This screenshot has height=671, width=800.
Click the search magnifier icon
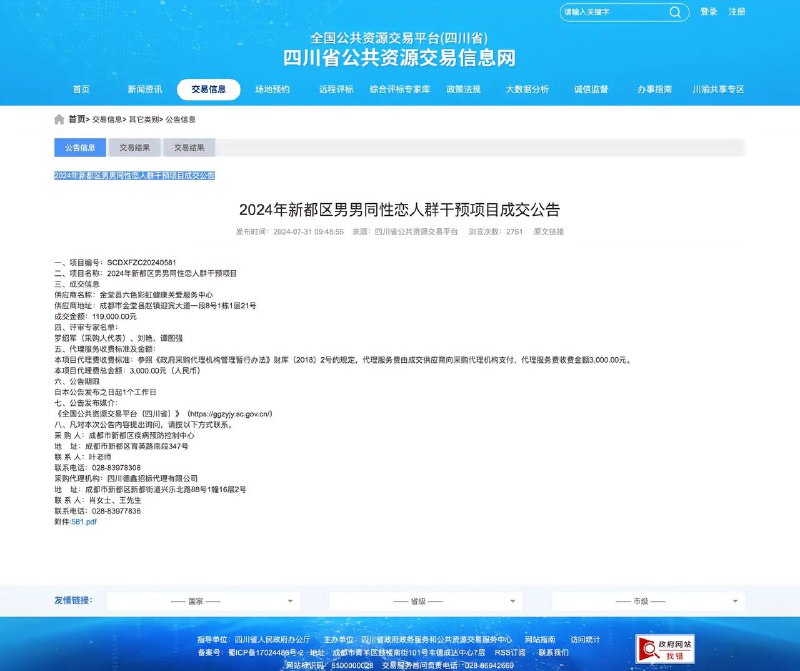[675, 13]
